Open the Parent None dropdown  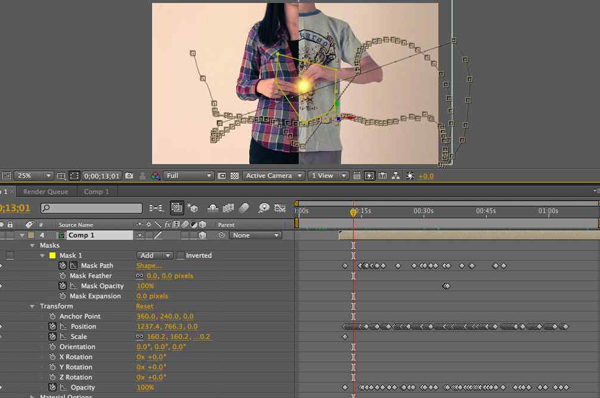coord(255,235)
